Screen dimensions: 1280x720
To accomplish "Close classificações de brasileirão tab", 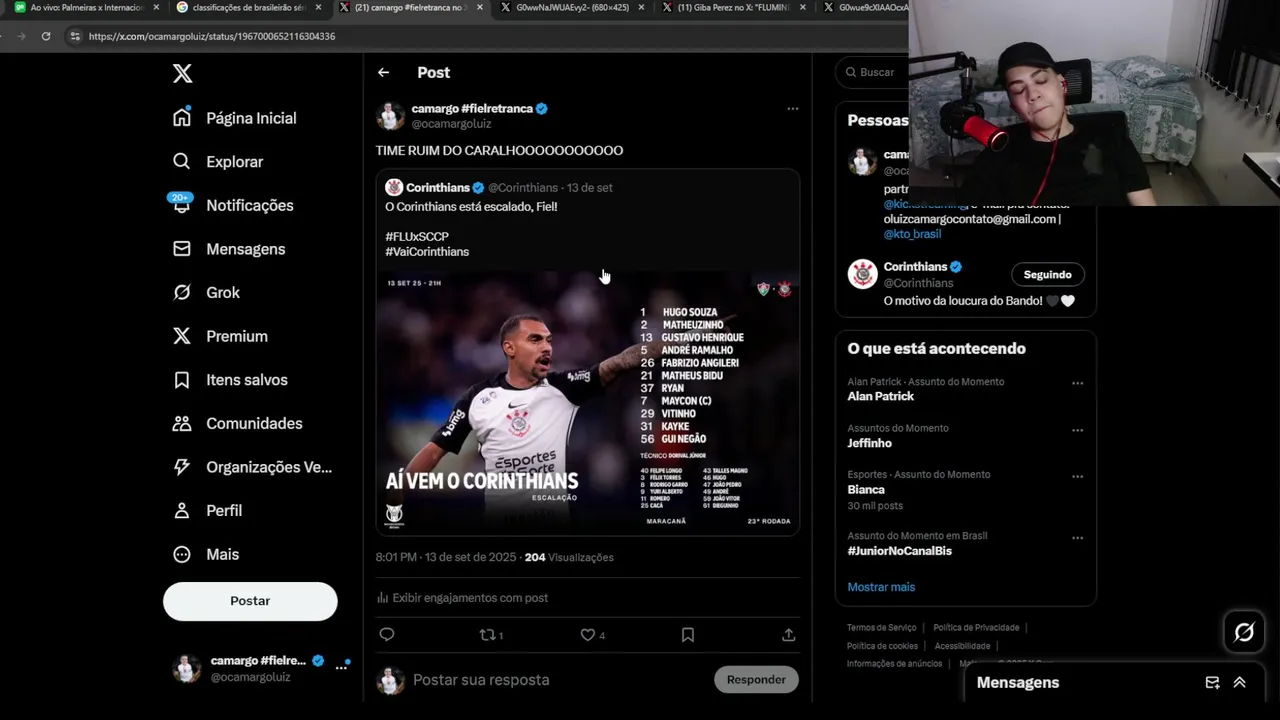I will pyautogui.click(x=318, y=7).
